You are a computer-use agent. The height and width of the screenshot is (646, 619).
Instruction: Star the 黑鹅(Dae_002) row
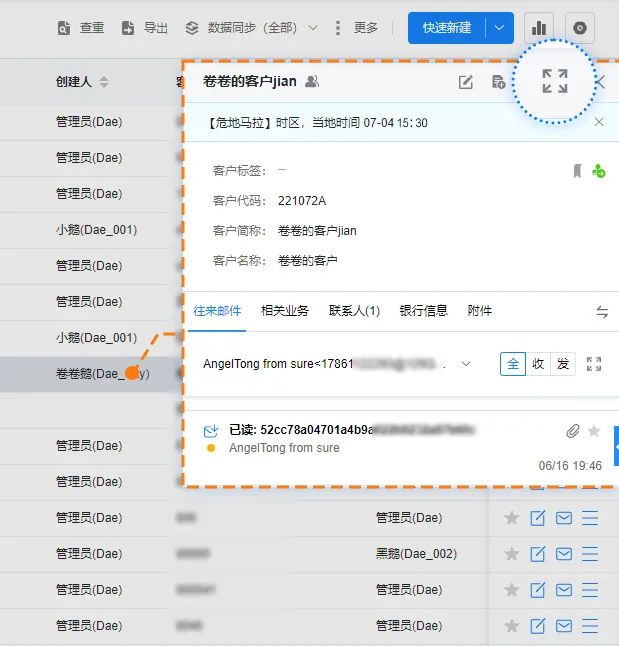pyautogui.click(x=511, y=554)
